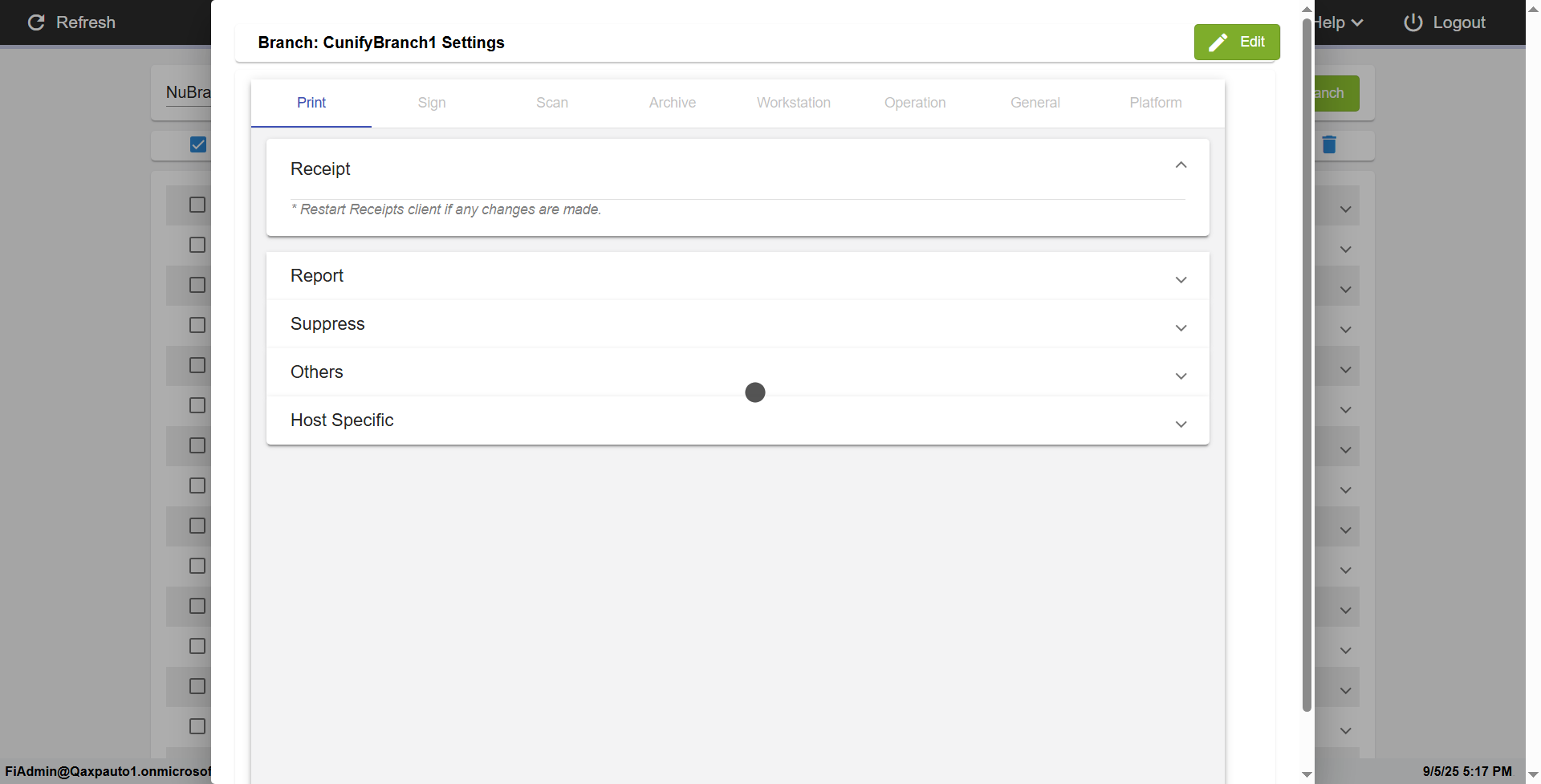The height and width of the screenshot is (784, 1541).
Task: Expand the Host Specific section
Action: point(738,420)
